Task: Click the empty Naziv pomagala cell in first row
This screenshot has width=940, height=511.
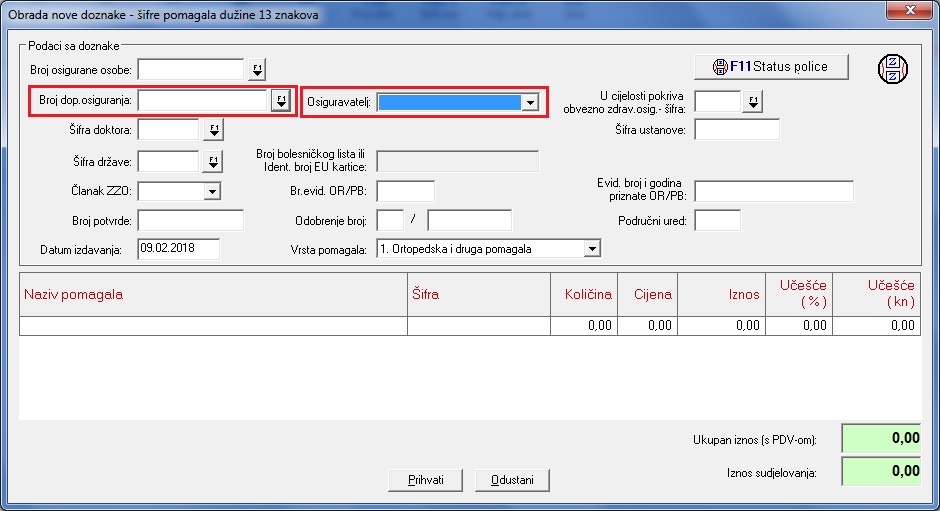Action: point(213,326)
